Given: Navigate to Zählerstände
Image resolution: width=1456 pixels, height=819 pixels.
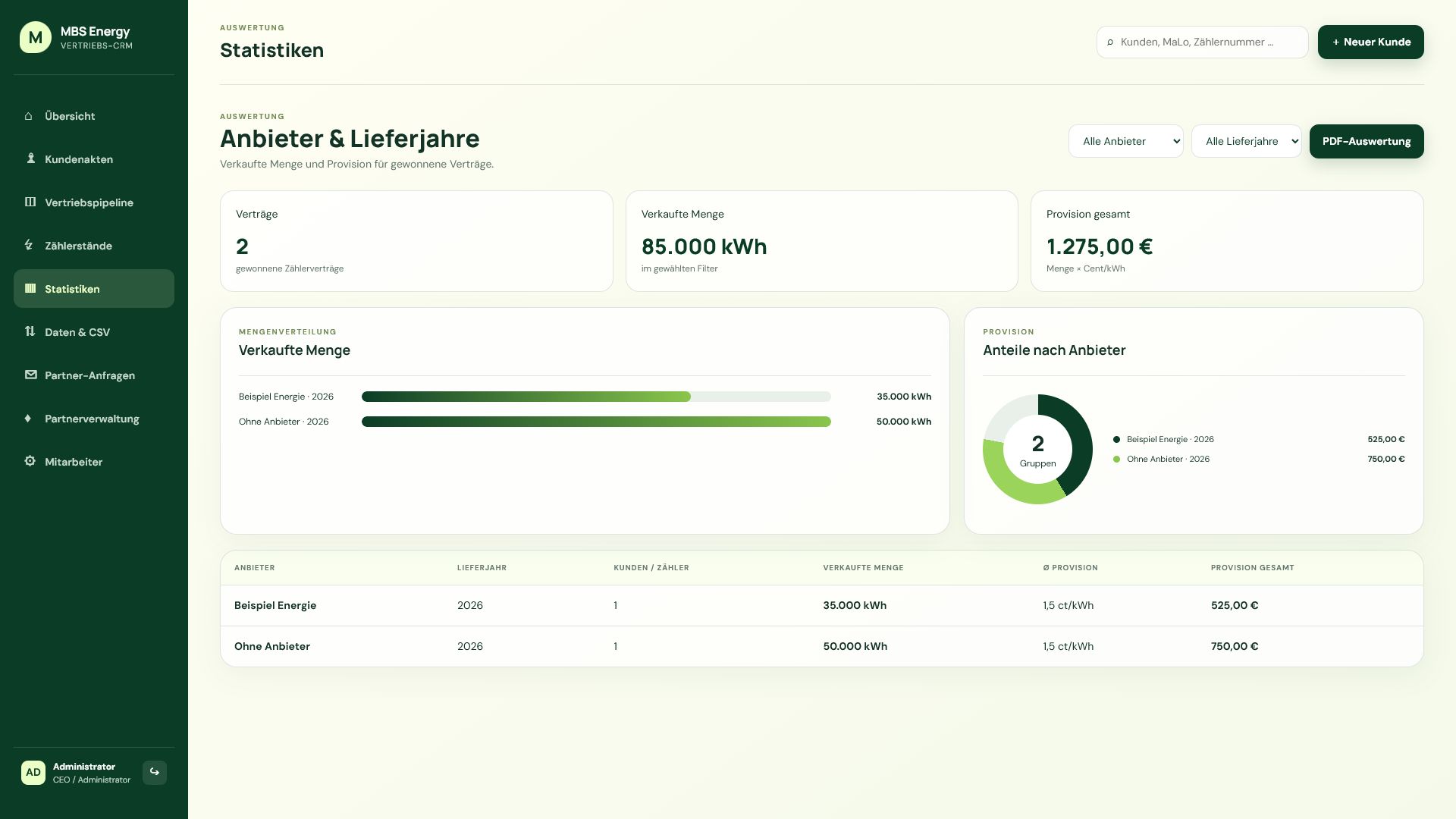Looking at the screenshot, I should pyautogui.click(x=94, y=246).
